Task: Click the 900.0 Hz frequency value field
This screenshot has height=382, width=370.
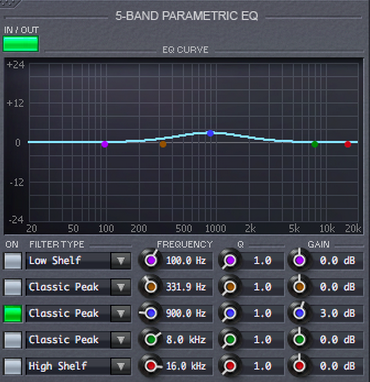Action: pos(187,313)
